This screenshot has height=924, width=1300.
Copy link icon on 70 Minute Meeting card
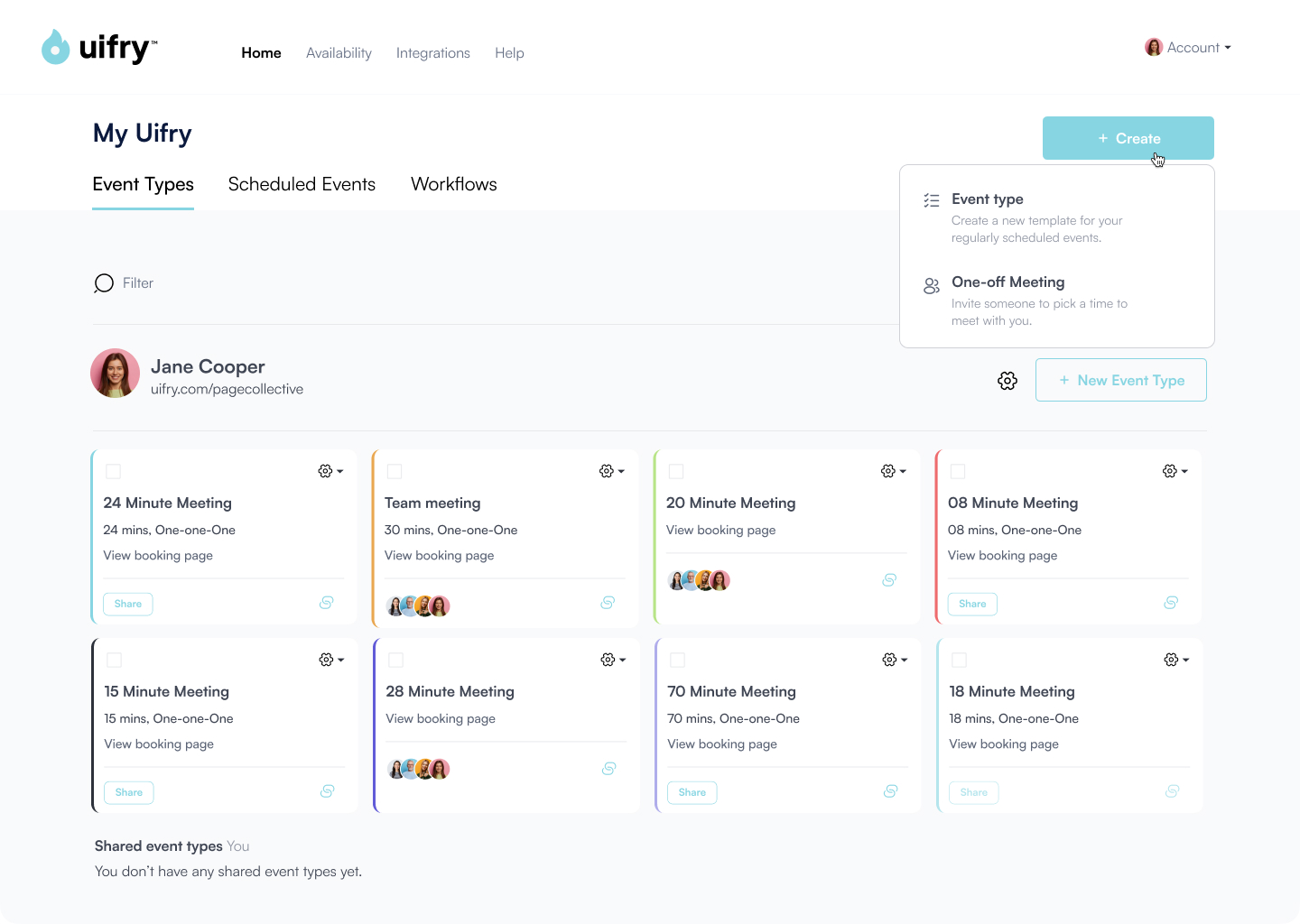[891, 791]
